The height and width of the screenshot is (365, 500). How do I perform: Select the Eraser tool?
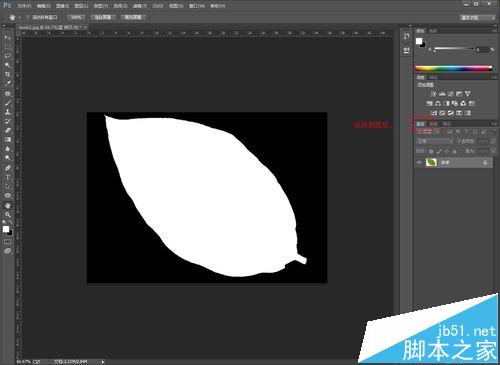tap(7, 130)
